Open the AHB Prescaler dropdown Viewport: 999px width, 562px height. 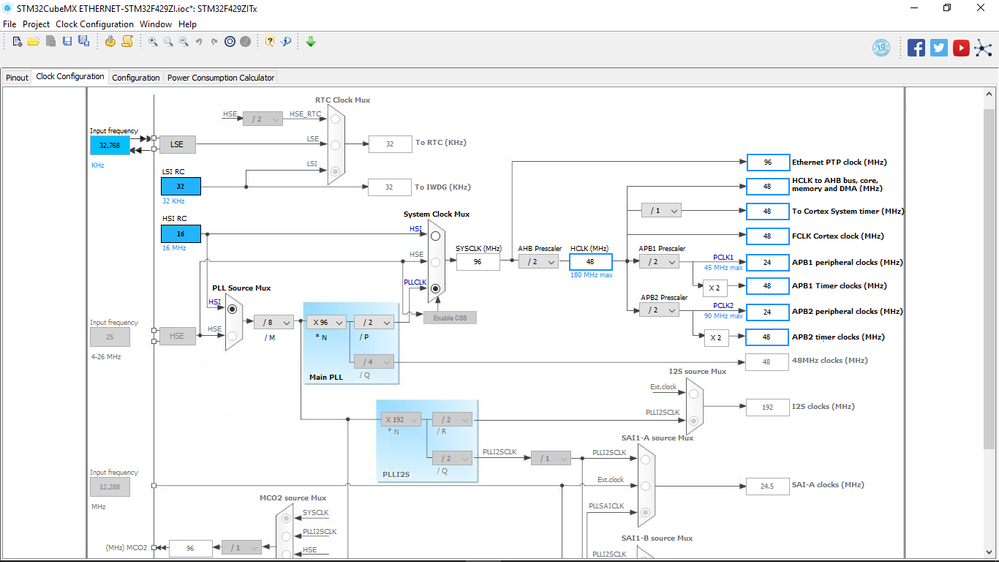(x=539, y=262)
